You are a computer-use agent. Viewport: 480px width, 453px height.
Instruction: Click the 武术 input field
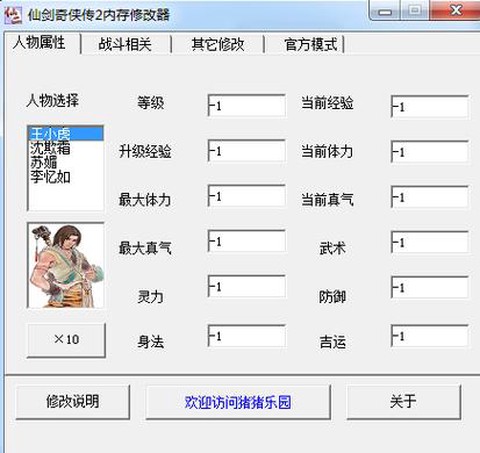429,242
